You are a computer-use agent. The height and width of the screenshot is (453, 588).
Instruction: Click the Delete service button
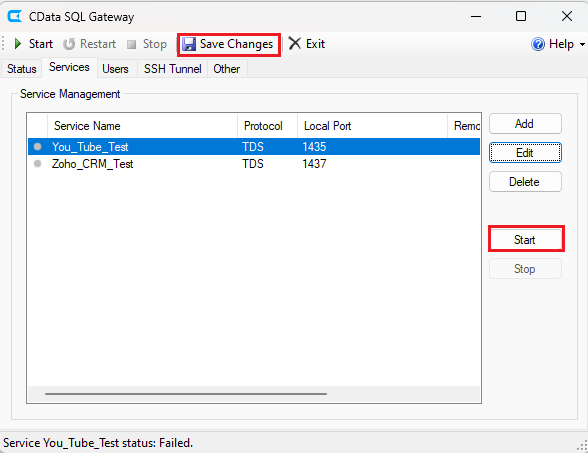(x=525, y=182)
